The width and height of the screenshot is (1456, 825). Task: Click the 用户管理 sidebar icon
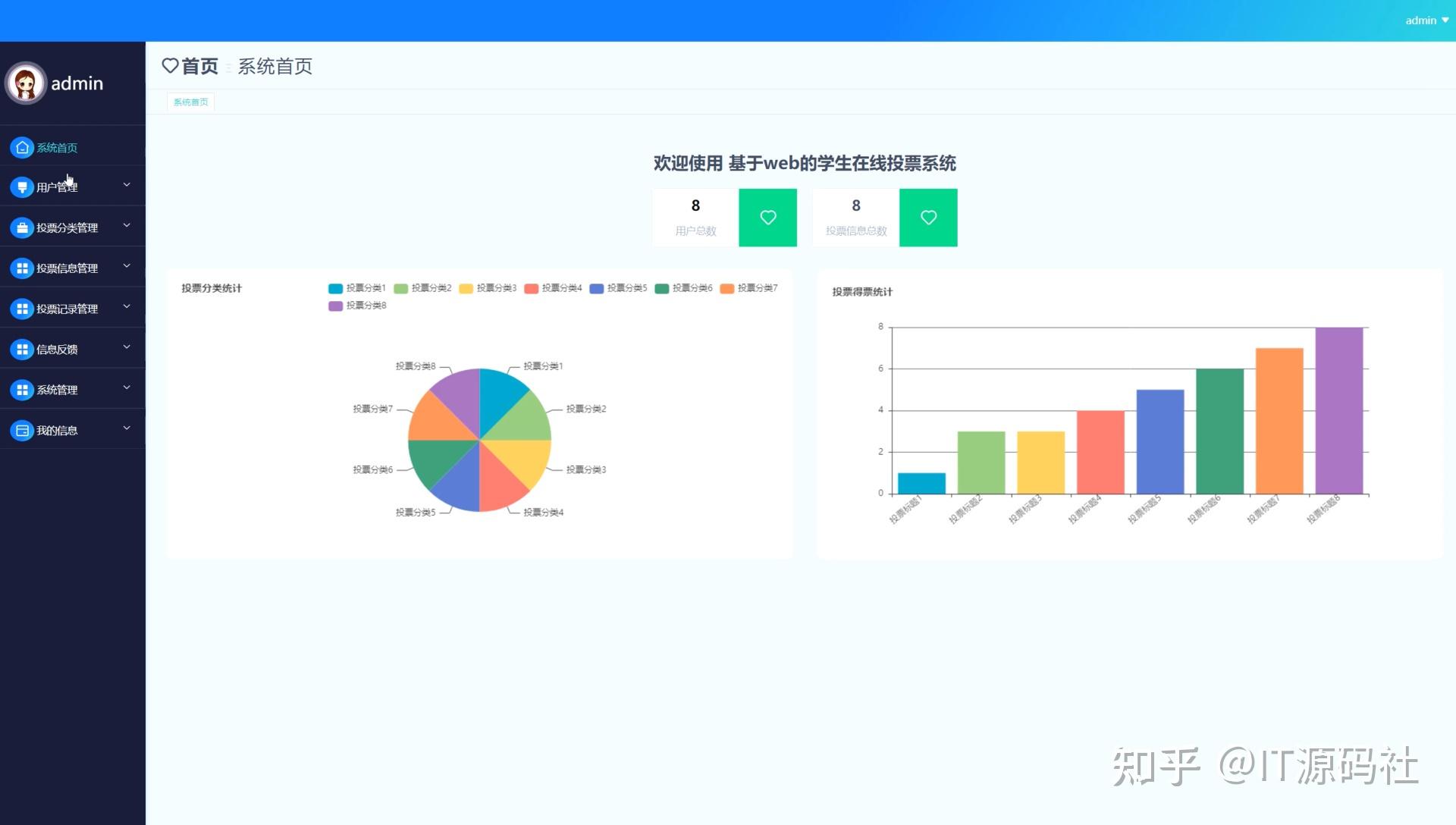pos(22,187)
